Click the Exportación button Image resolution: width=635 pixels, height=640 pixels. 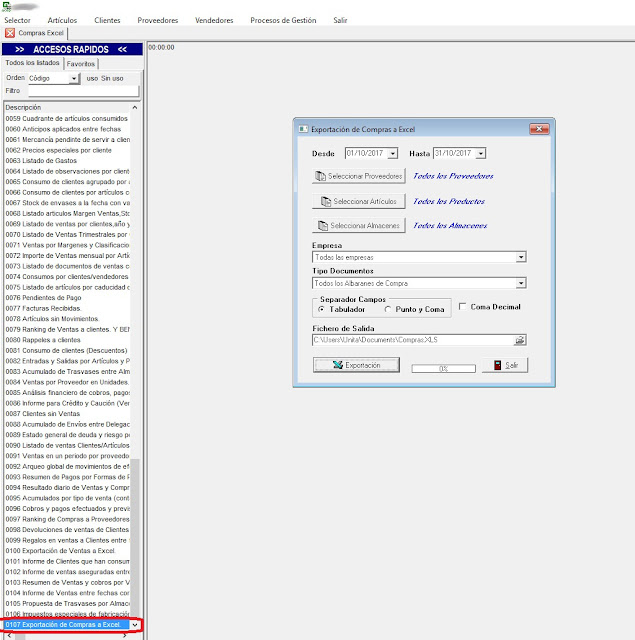356,365
